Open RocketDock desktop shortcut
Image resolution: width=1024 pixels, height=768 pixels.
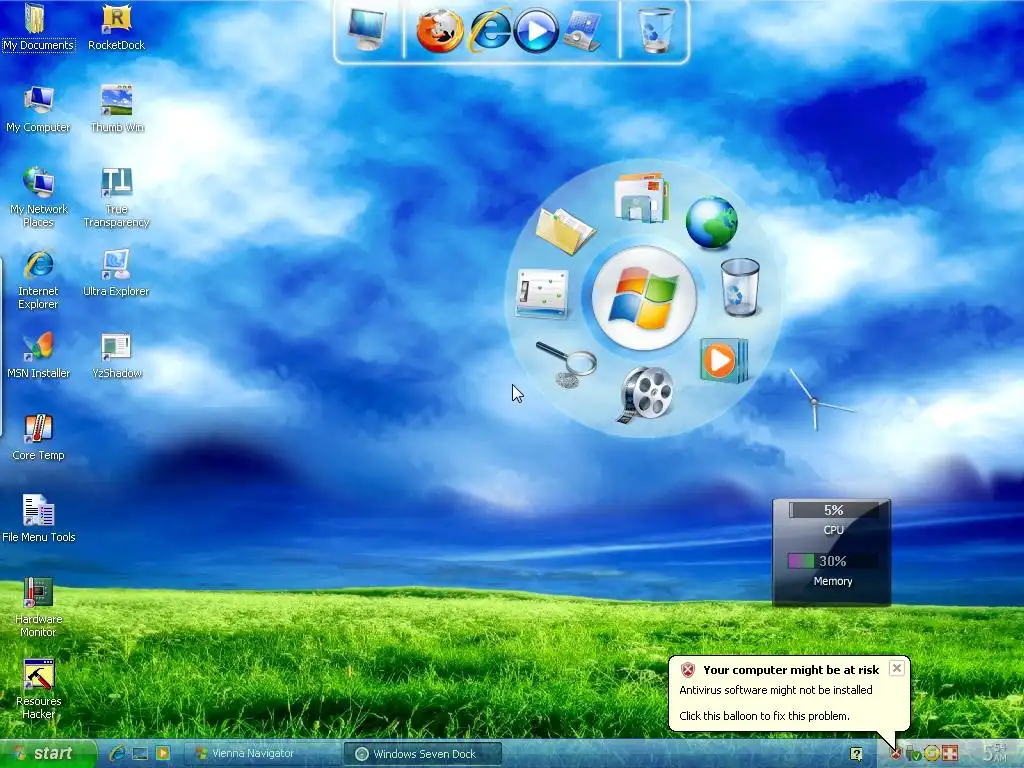point(116,27)
